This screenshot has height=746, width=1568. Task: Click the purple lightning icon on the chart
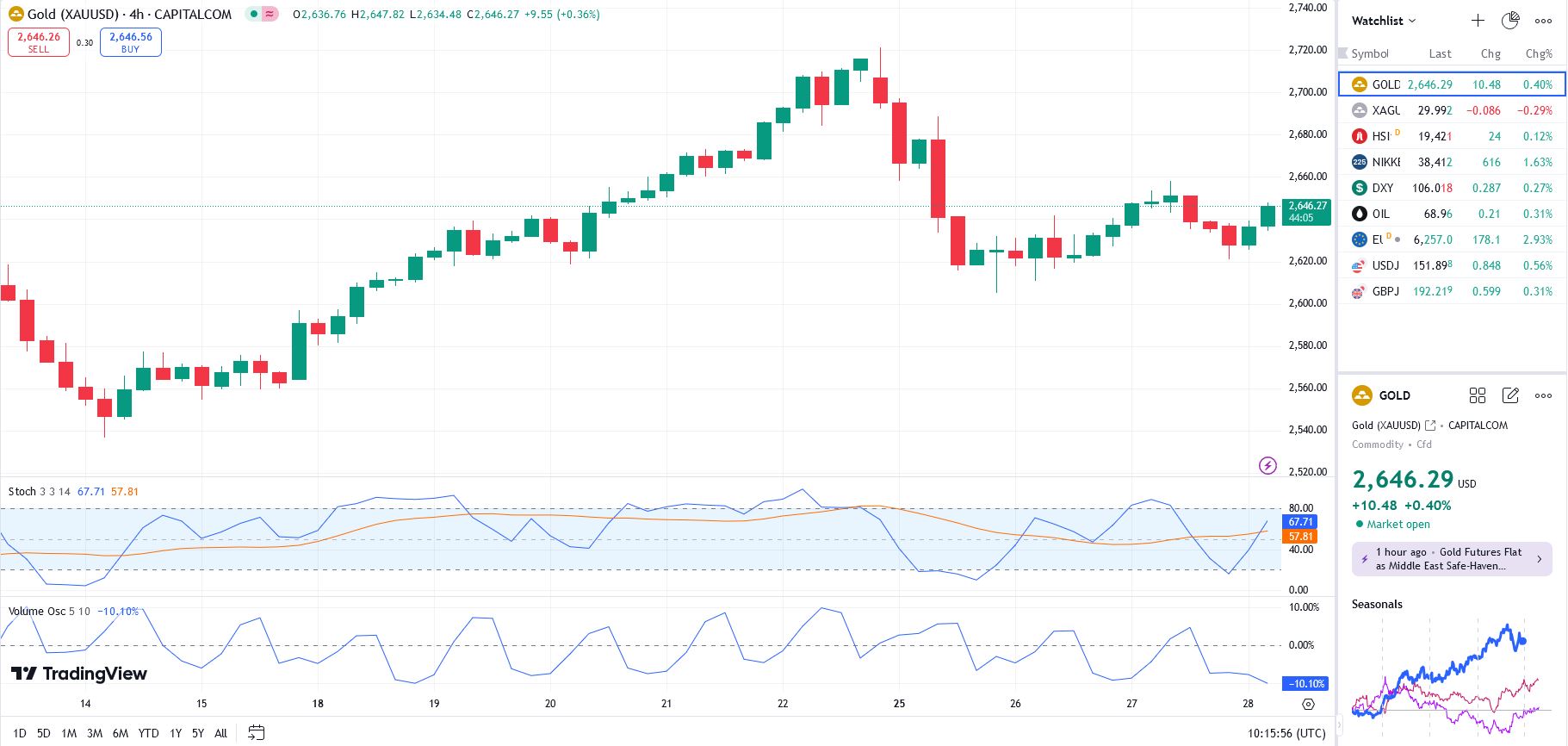[1267, 466]
